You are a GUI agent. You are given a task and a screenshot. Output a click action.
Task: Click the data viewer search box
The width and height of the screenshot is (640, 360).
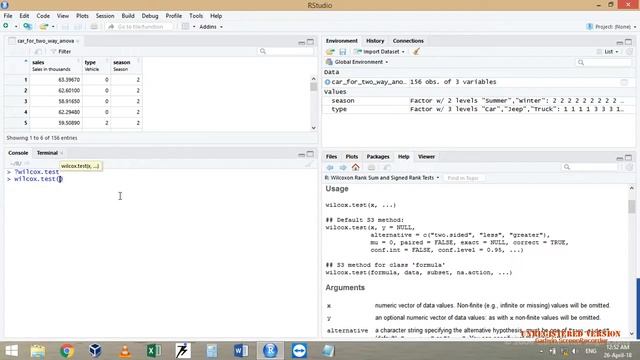tap(286, 51)
